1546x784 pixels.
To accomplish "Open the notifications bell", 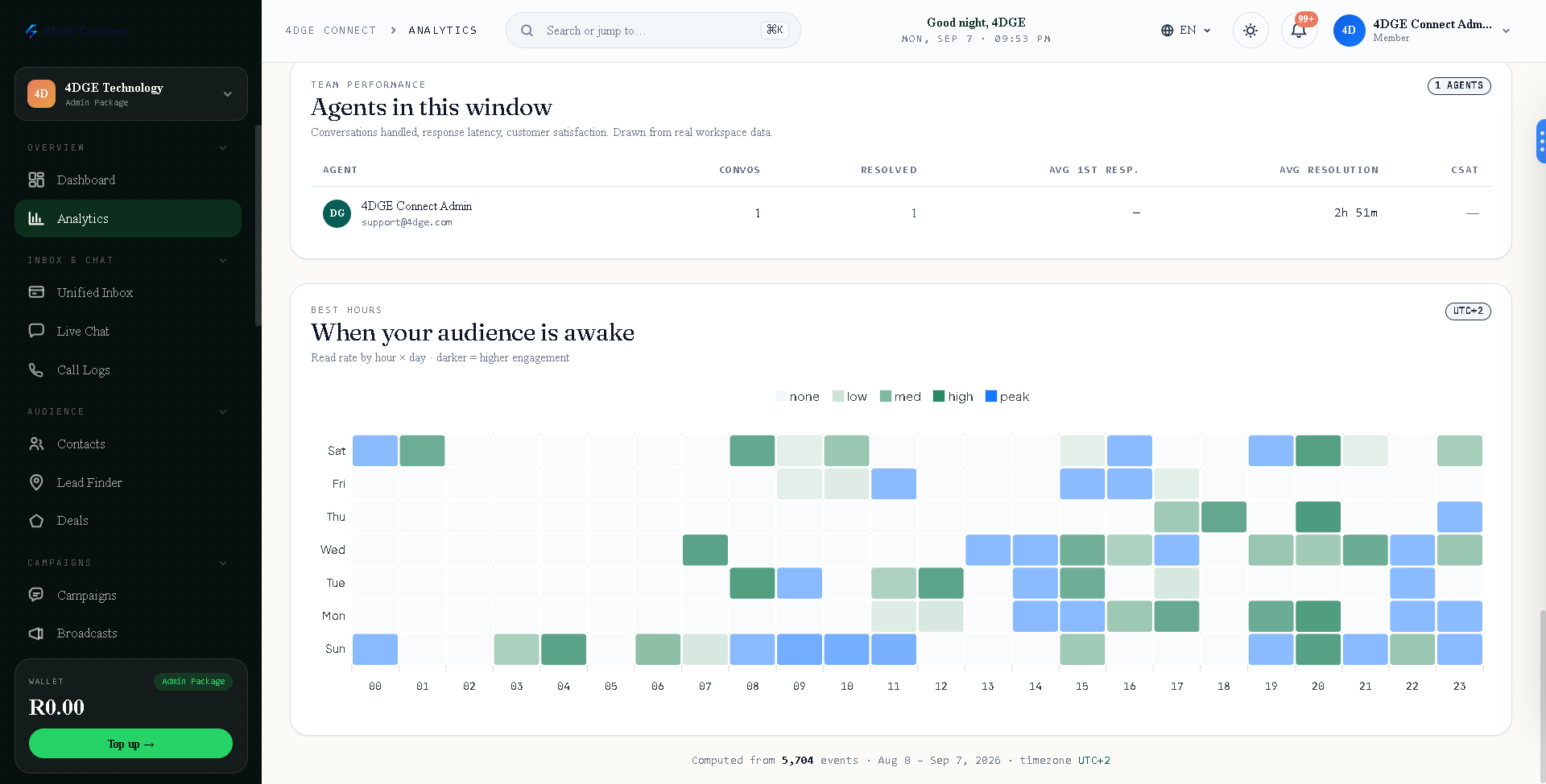I will click(x=1299, y=31).
